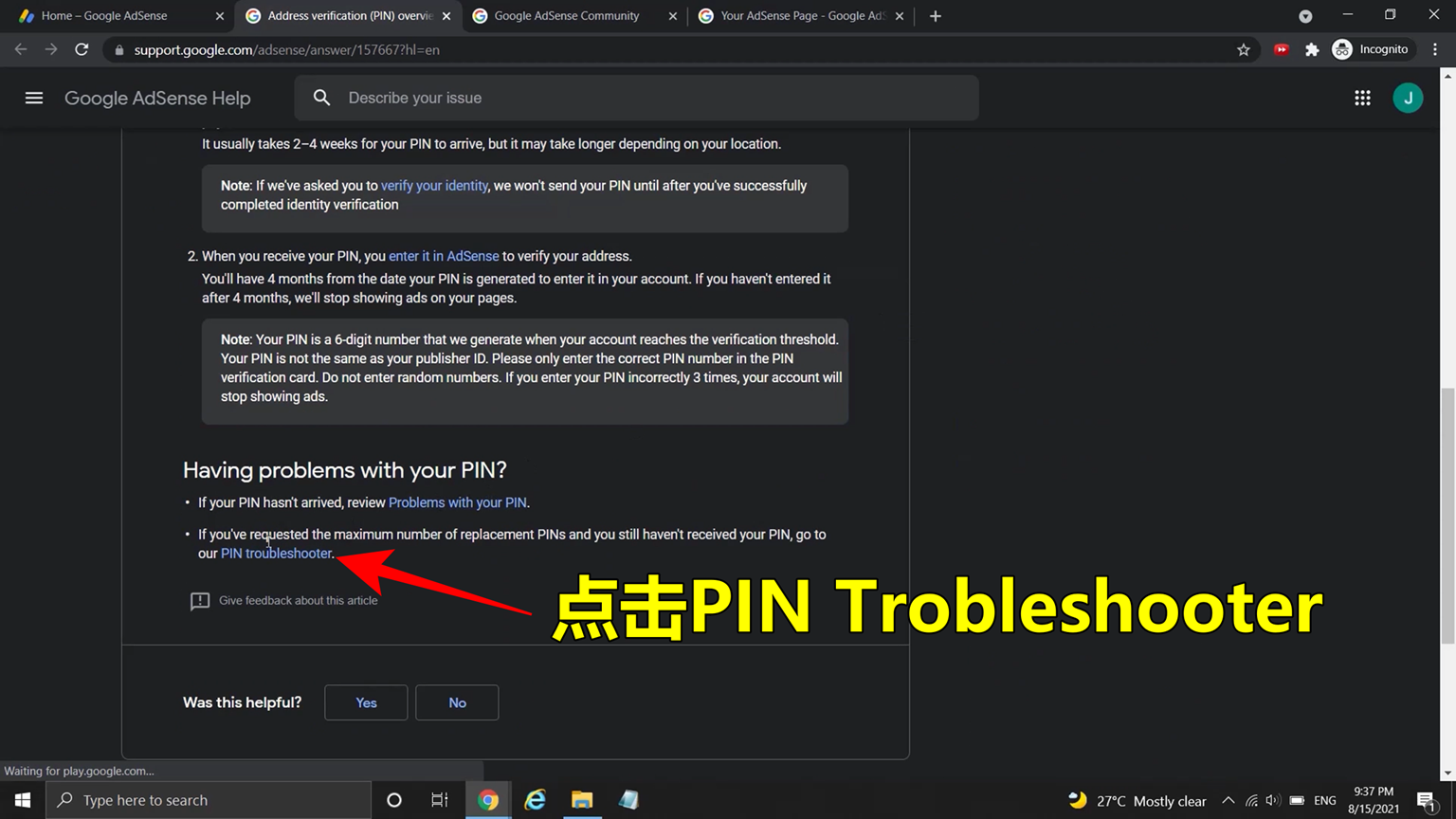Click the feedback speech bubble icon
The height and width of the screenshot is (819, 1456).
(200, 601)
